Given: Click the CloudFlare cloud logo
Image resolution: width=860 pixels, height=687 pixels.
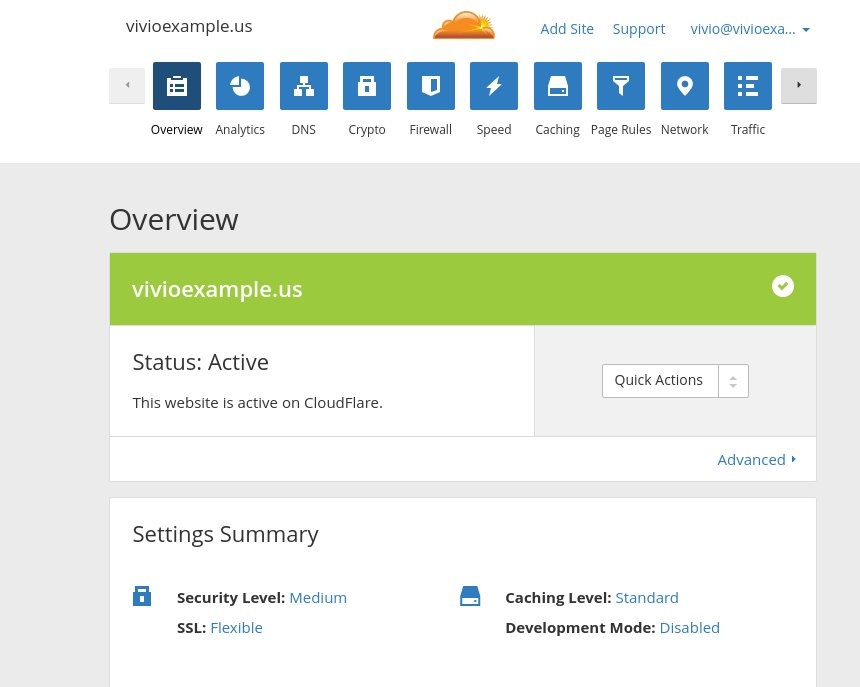Looking at the screenshot, I should [464, 25].
